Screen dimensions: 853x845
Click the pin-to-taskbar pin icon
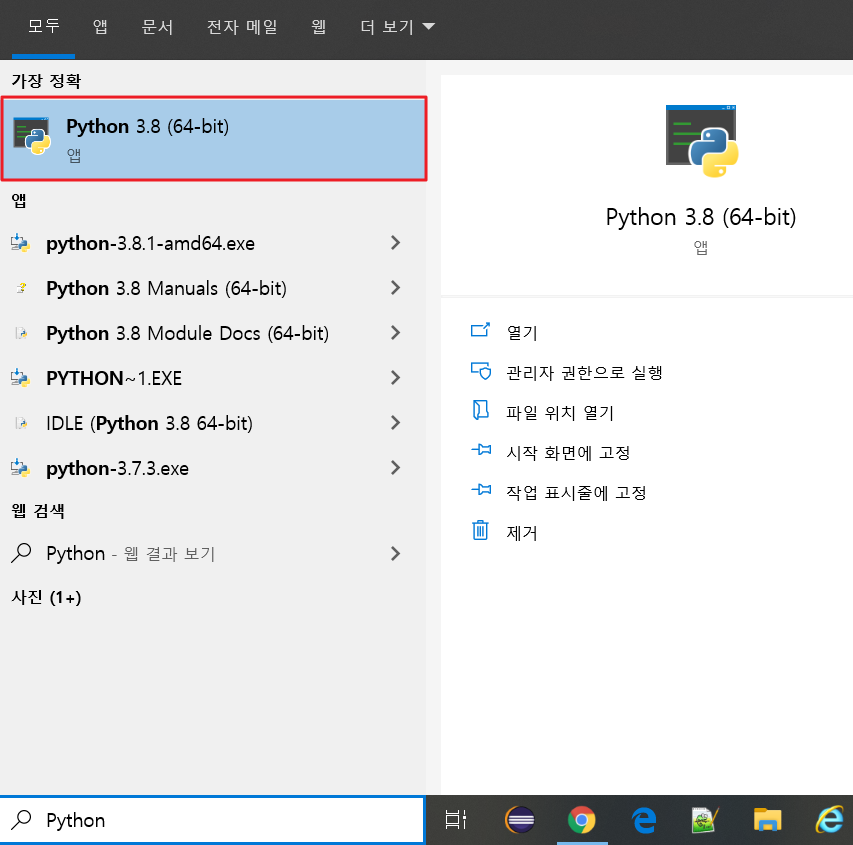click(x=481, y=490)
